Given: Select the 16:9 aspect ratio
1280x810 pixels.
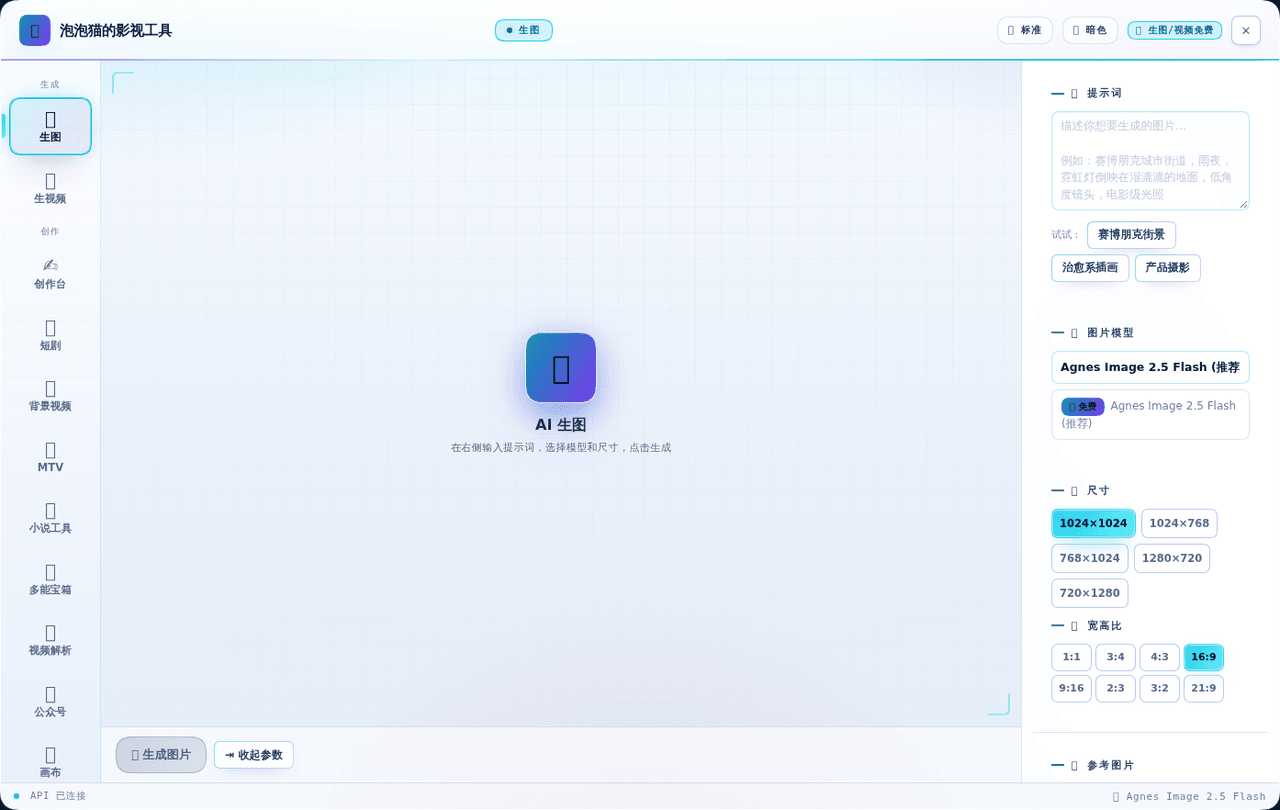Looking at the screenshot, I should (x=1203, y=657).
